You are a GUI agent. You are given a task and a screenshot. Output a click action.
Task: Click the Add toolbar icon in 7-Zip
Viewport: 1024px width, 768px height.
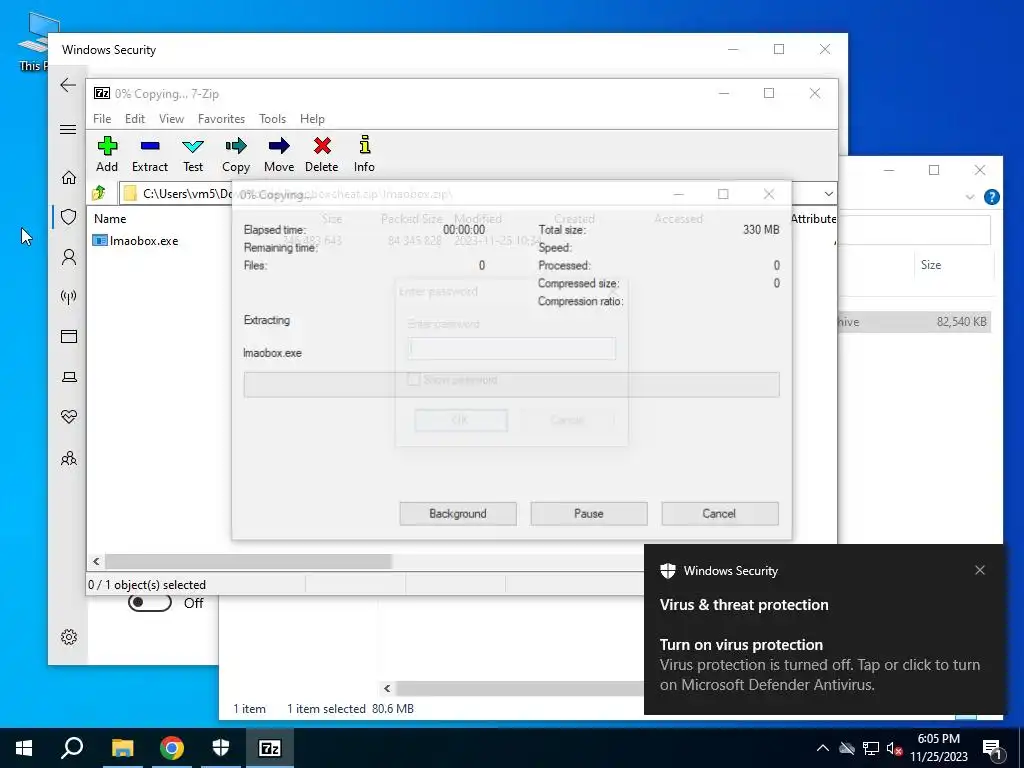[107, 154]
